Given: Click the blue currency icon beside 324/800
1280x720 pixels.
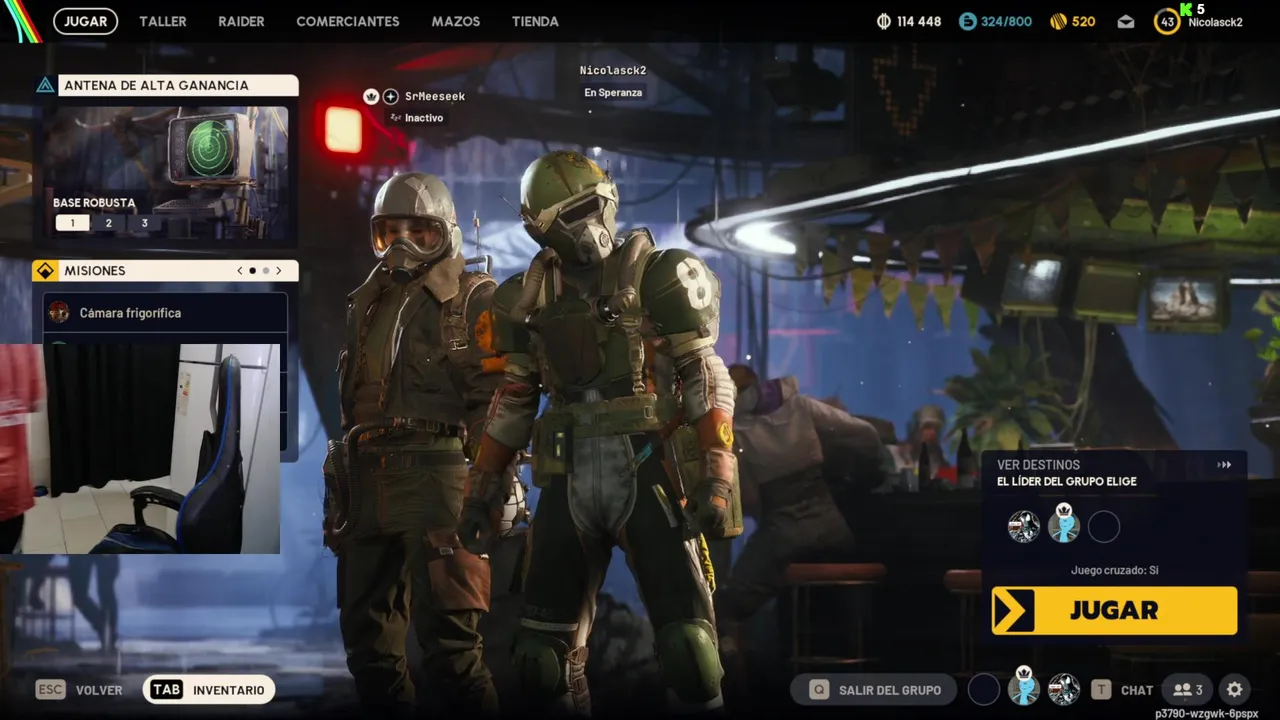Looking at the screenshot, I should pos(967,21).
